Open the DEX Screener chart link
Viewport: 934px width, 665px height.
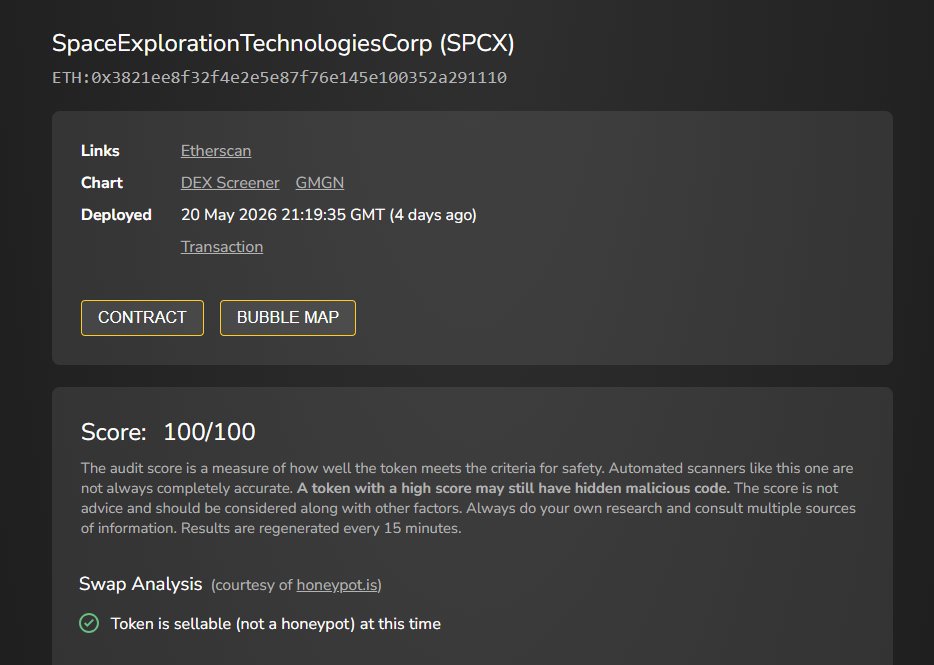point(230,183)
